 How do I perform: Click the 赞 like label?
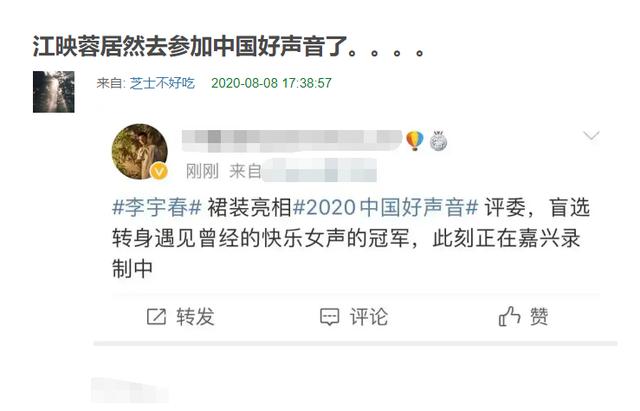(x=539, y=316)
